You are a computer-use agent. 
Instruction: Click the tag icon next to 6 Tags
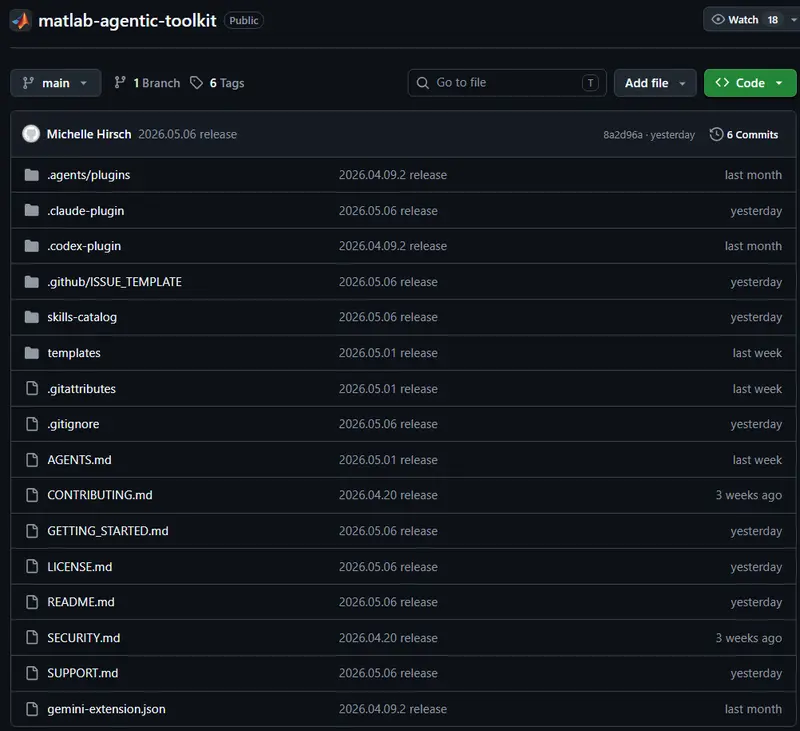click(x=196, y=83)
